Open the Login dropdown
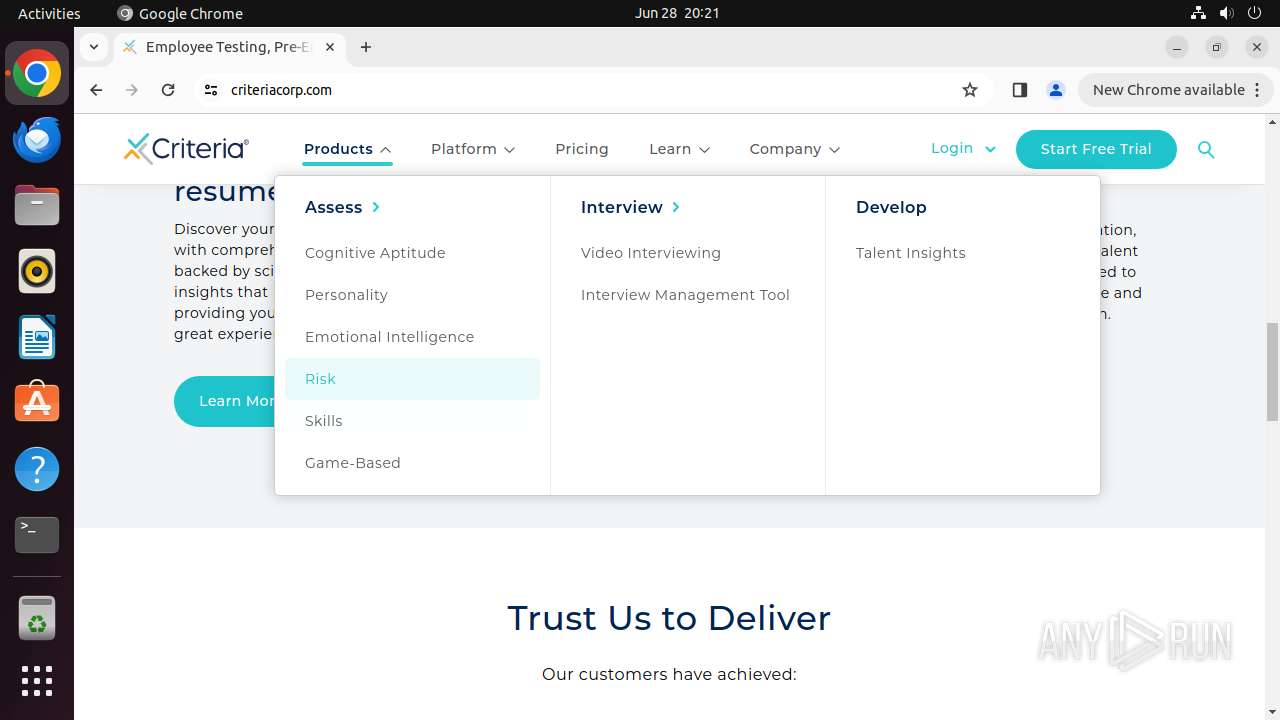 tap(963, 148)
